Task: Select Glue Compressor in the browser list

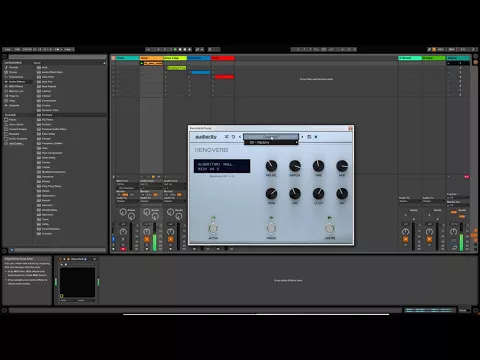Action: pyautogui.click(x=49, y=153)
